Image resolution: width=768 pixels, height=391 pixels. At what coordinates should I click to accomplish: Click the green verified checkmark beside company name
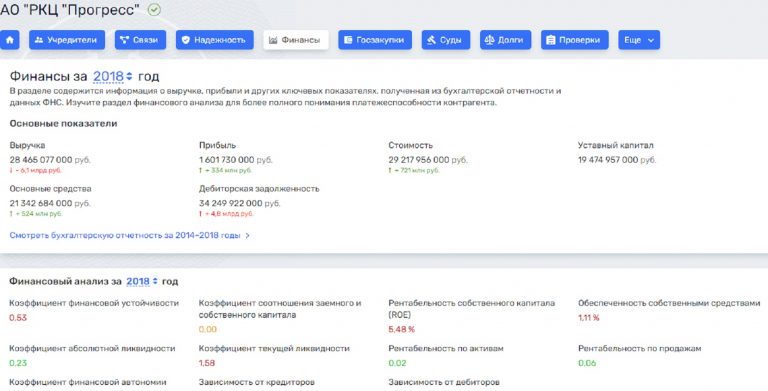154,9
